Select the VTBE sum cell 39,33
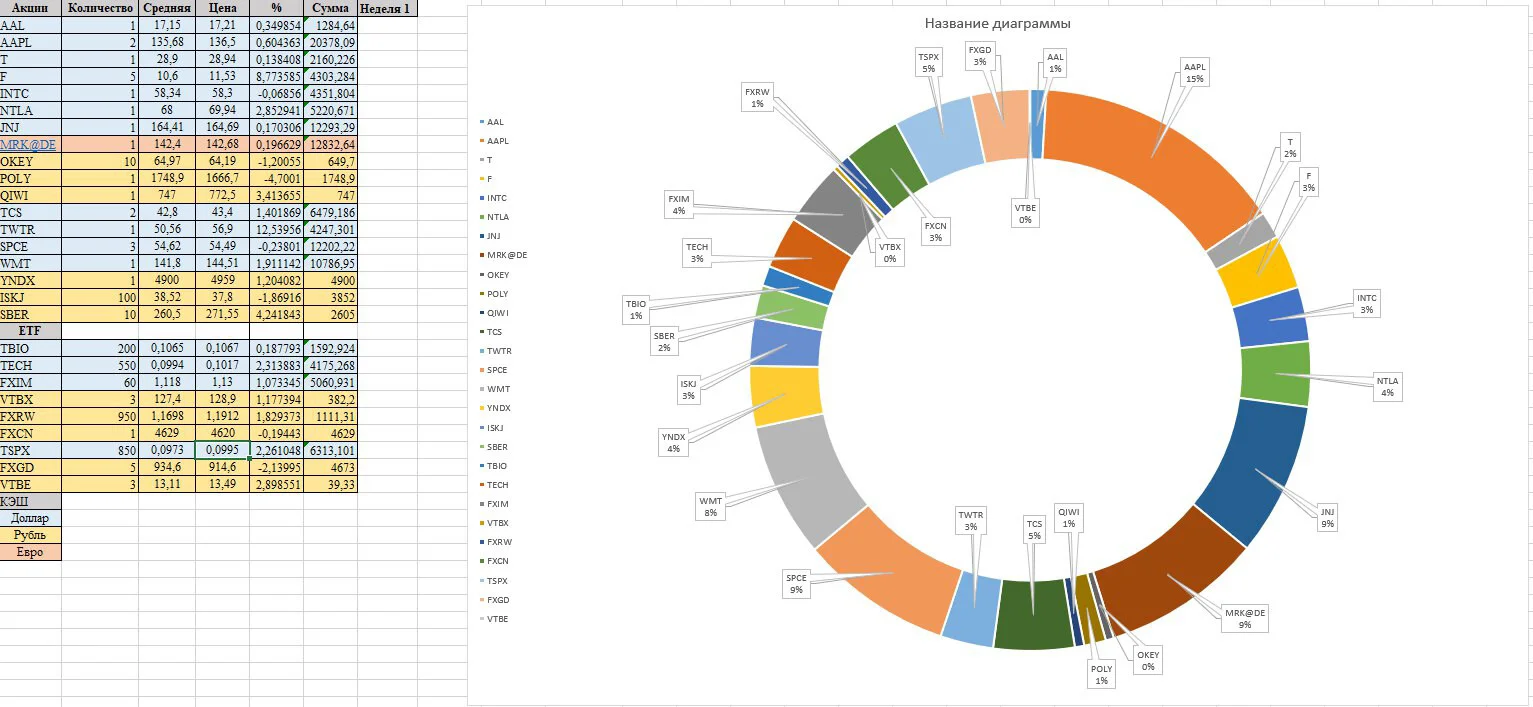This screenshot has width=1533, height=707. [330, 484]
